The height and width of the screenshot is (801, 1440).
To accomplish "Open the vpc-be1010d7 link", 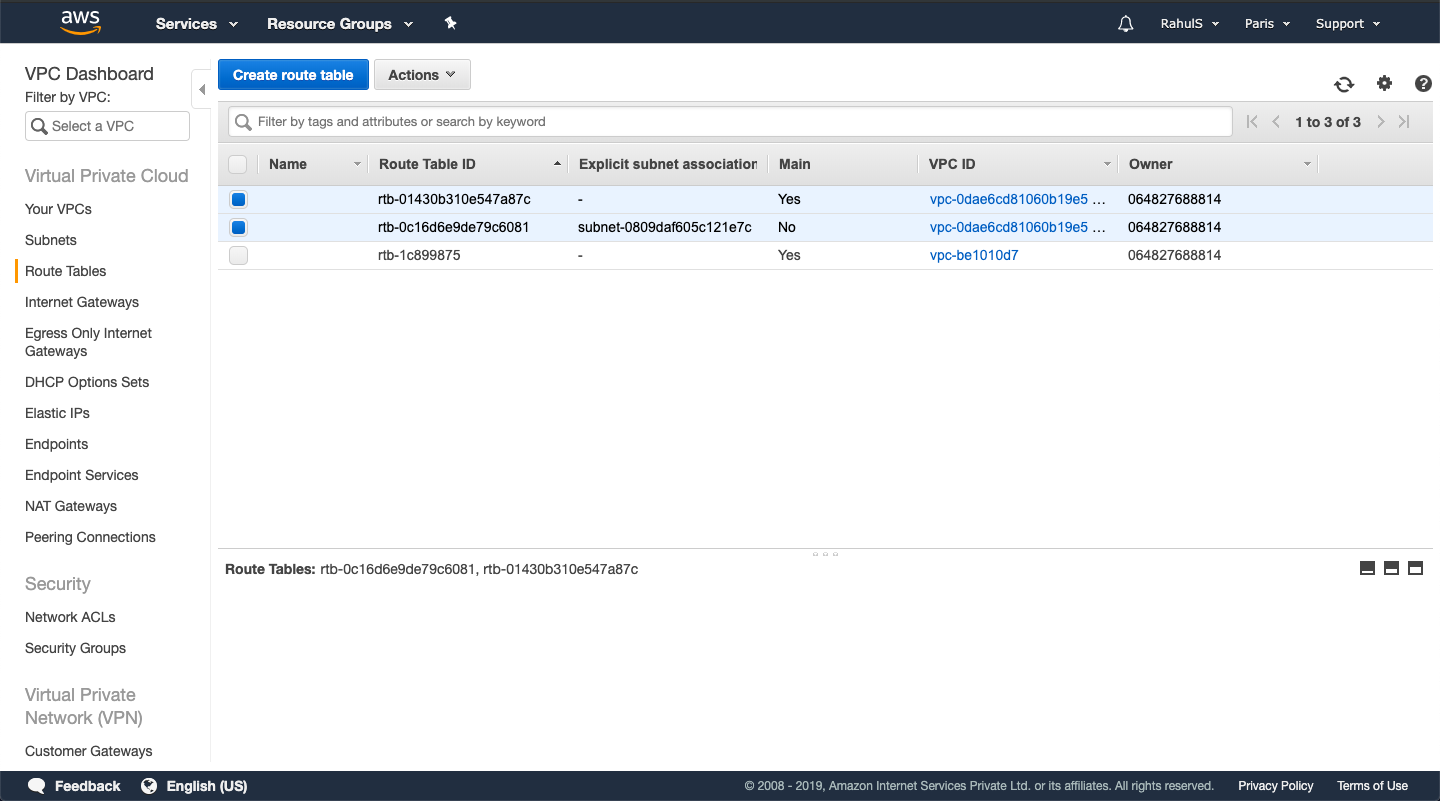I will (x=974, y=255).
